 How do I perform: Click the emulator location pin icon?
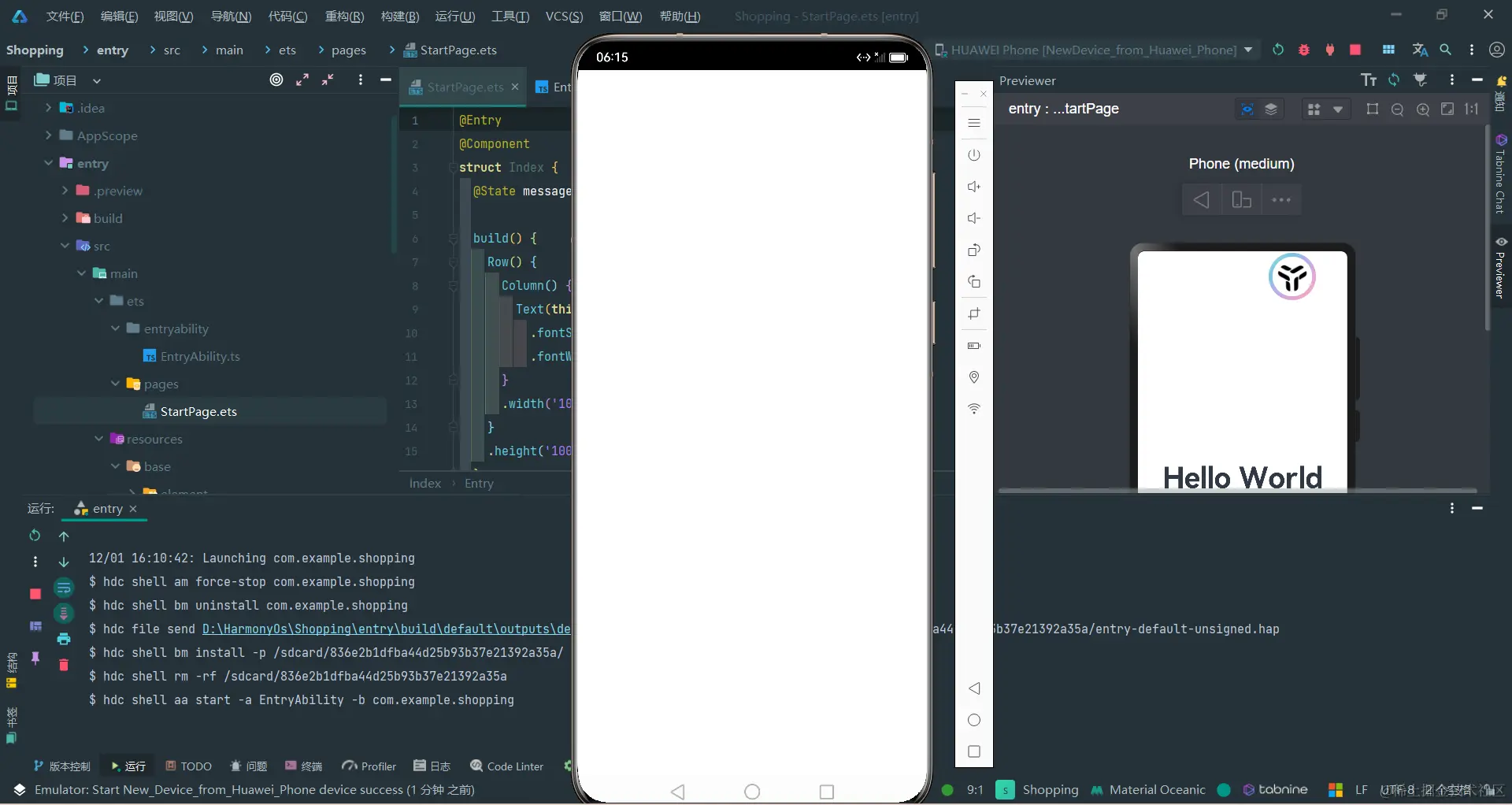pyautogui.click(x=974, y=377)
